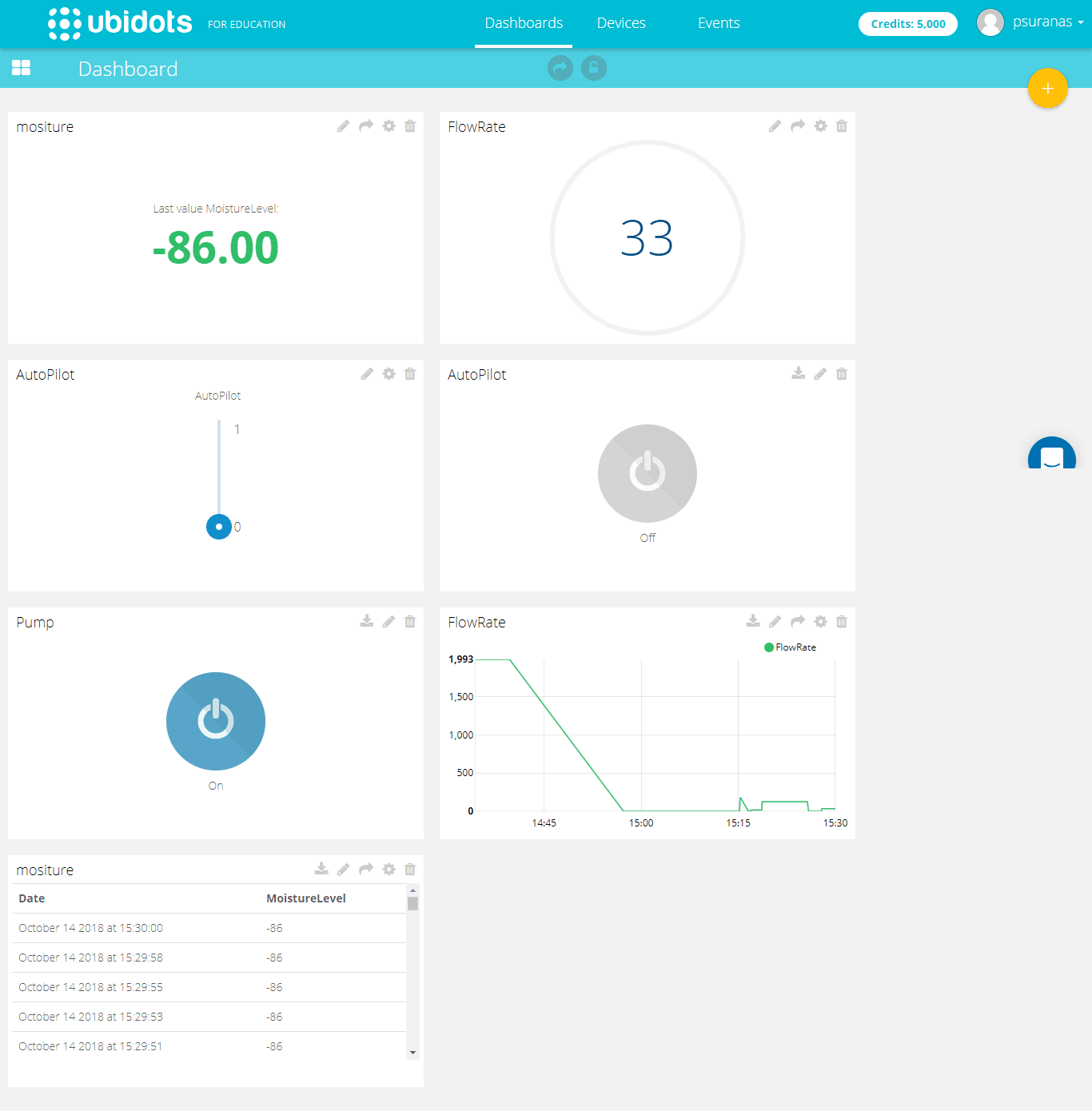Share the mositure table widget
The height and width of the screenshot is (1111, 1092).
366,869
